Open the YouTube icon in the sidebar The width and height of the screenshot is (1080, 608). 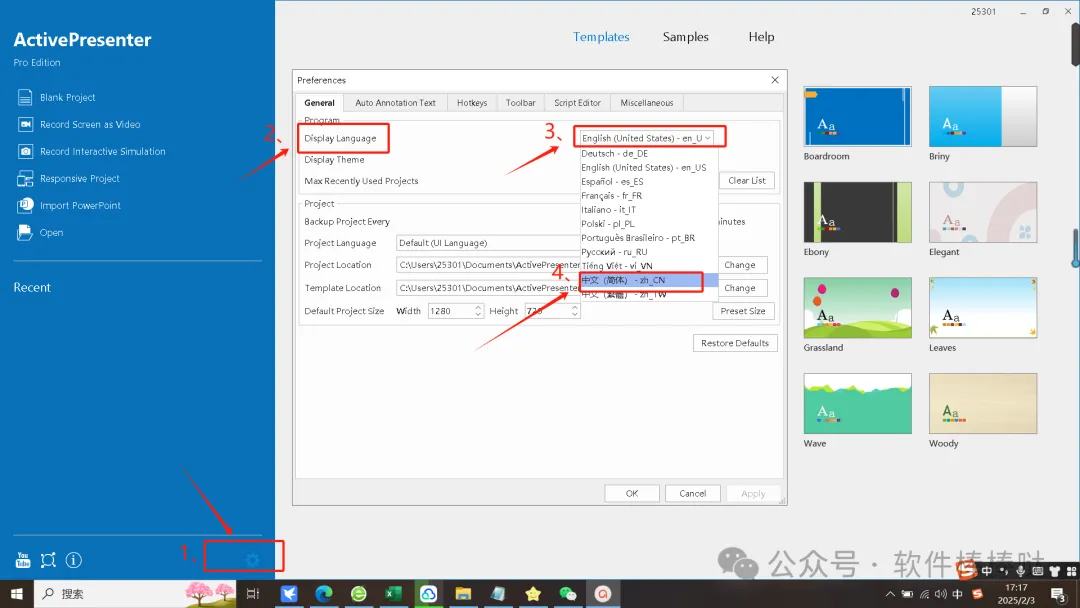(x=23, y=560)
